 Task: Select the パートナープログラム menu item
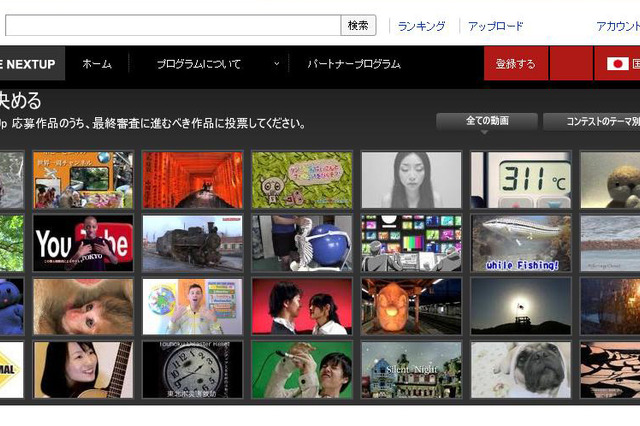354,64
